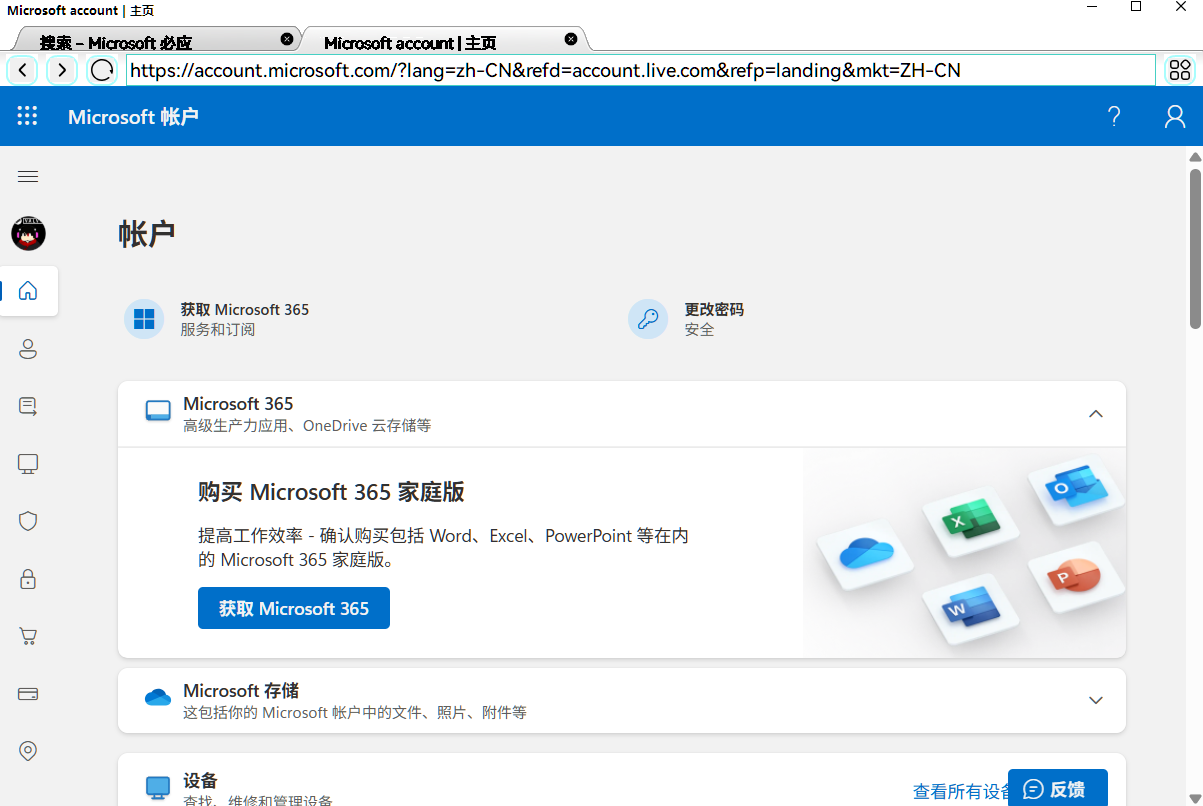Go back with the browser back arrow
The image size is (1203, 806).
pos(23,70)
